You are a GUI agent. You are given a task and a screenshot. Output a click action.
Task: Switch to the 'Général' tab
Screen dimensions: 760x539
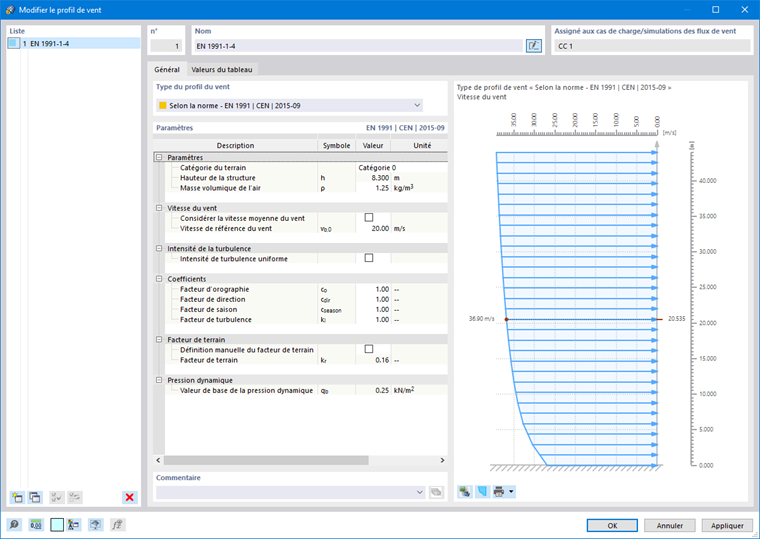(167, 69)
